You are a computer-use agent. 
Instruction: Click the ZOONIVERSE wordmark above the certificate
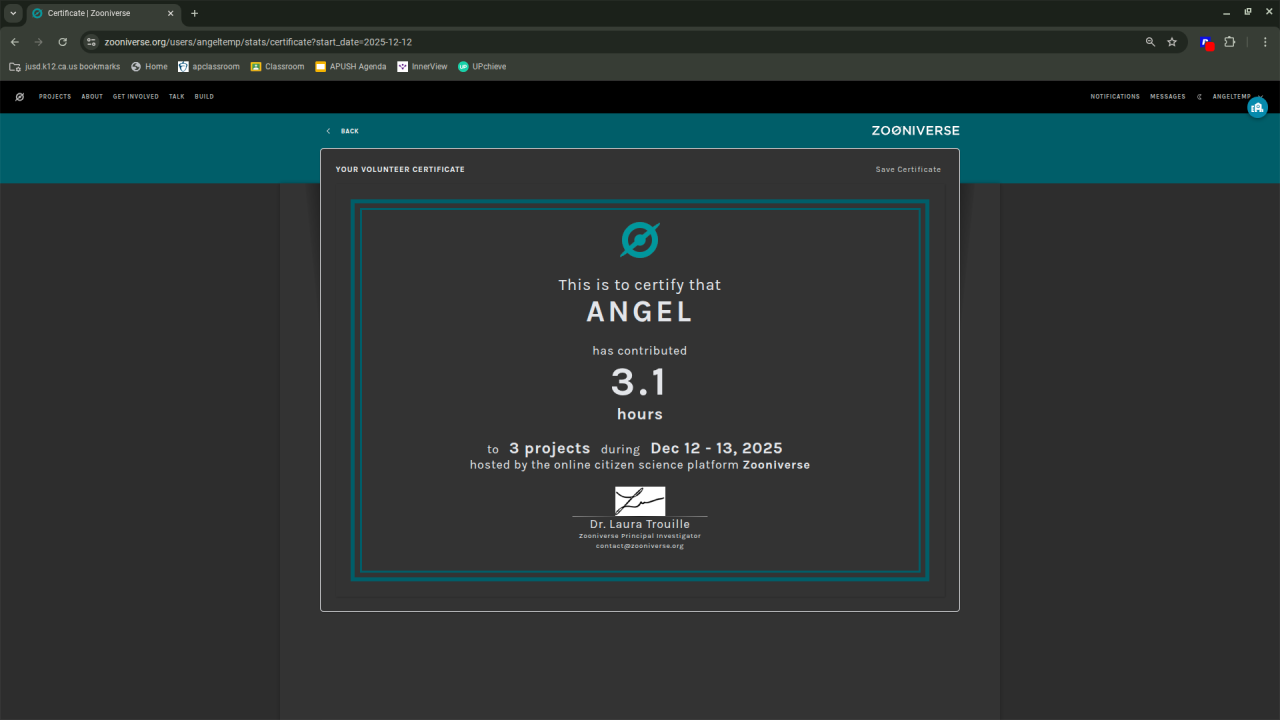pyautogui.click(x=915, y=131)
